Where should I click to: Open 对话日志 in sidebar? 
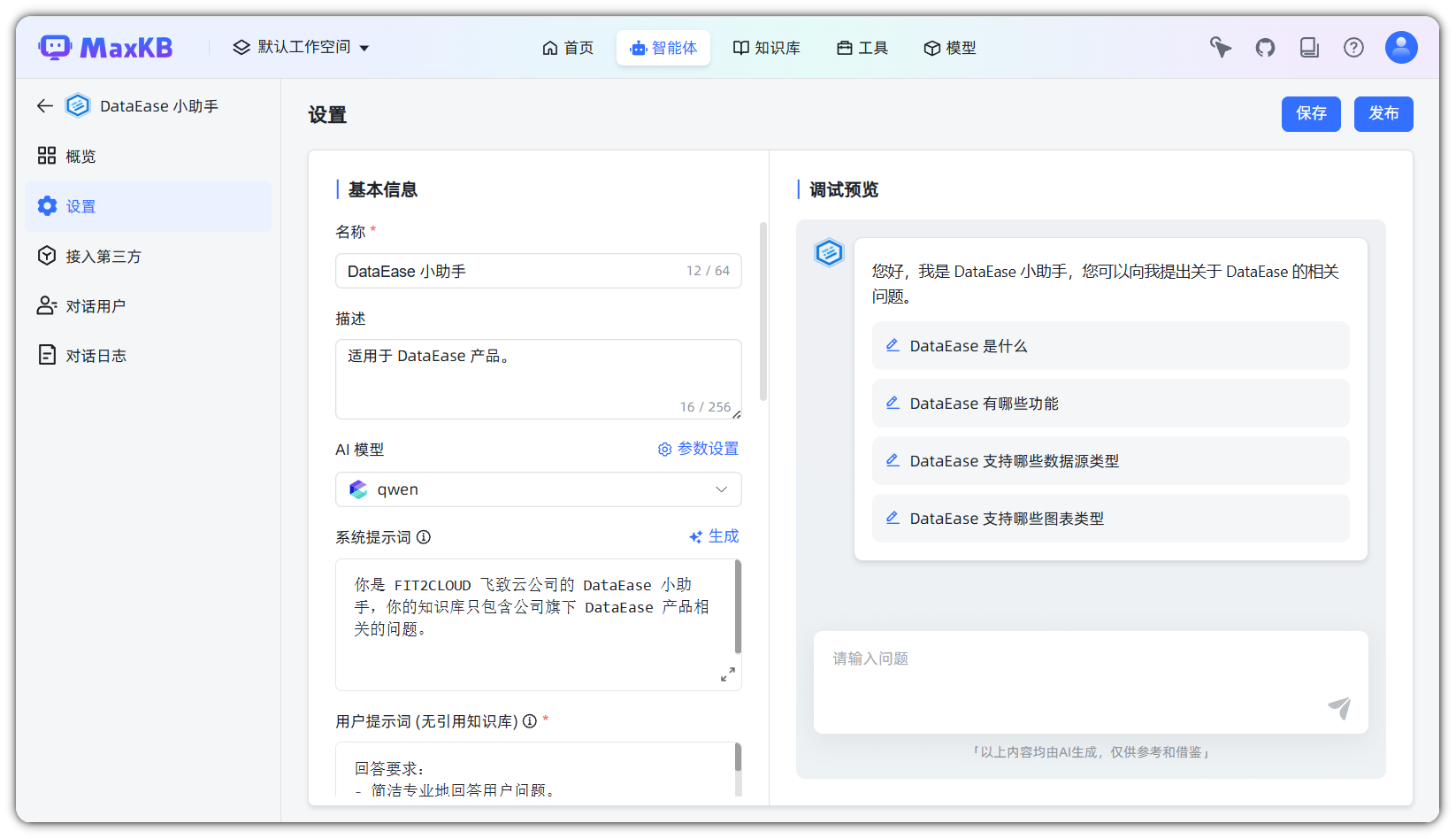pos(149,355)
